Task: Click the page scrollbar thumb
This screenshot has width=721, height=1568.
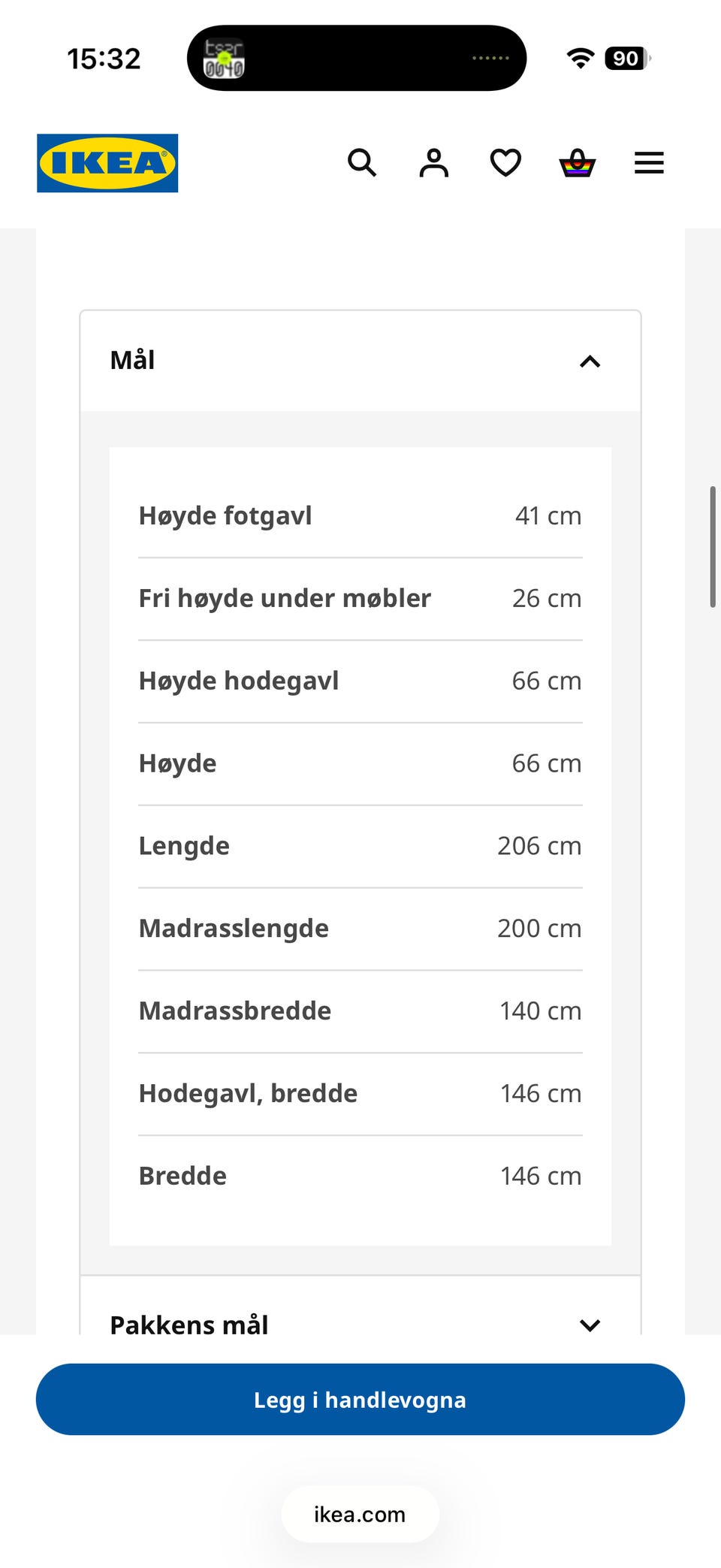Action: pos(713,546)
